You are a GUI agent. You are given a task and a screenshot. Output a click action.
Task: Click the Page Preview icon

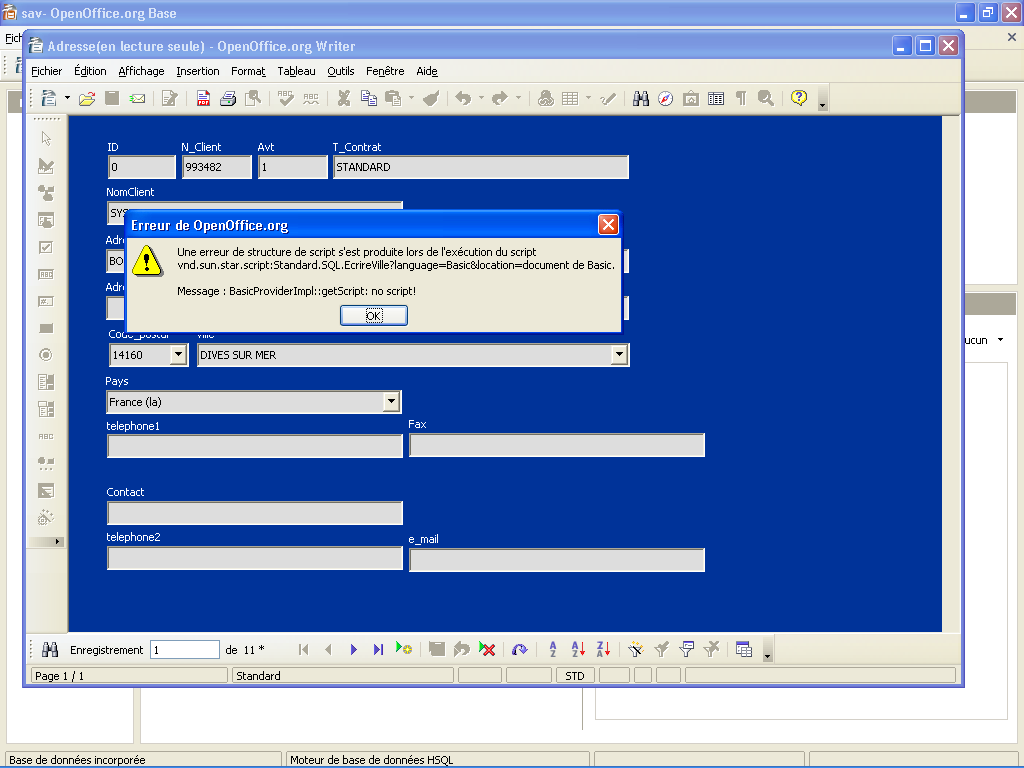253,98
